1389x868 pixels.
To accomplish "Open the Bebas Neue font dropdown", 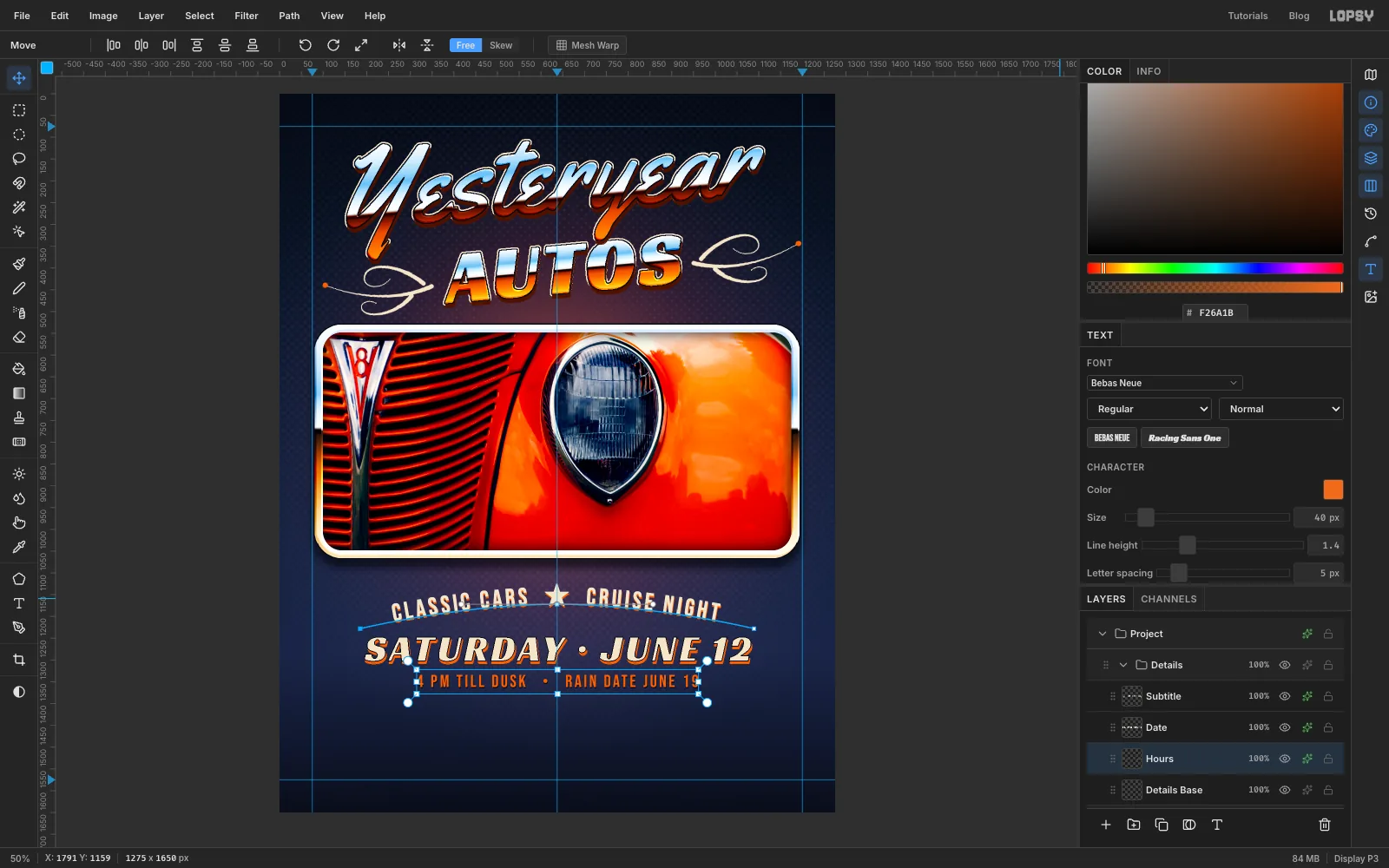I will pos(1164,383).
